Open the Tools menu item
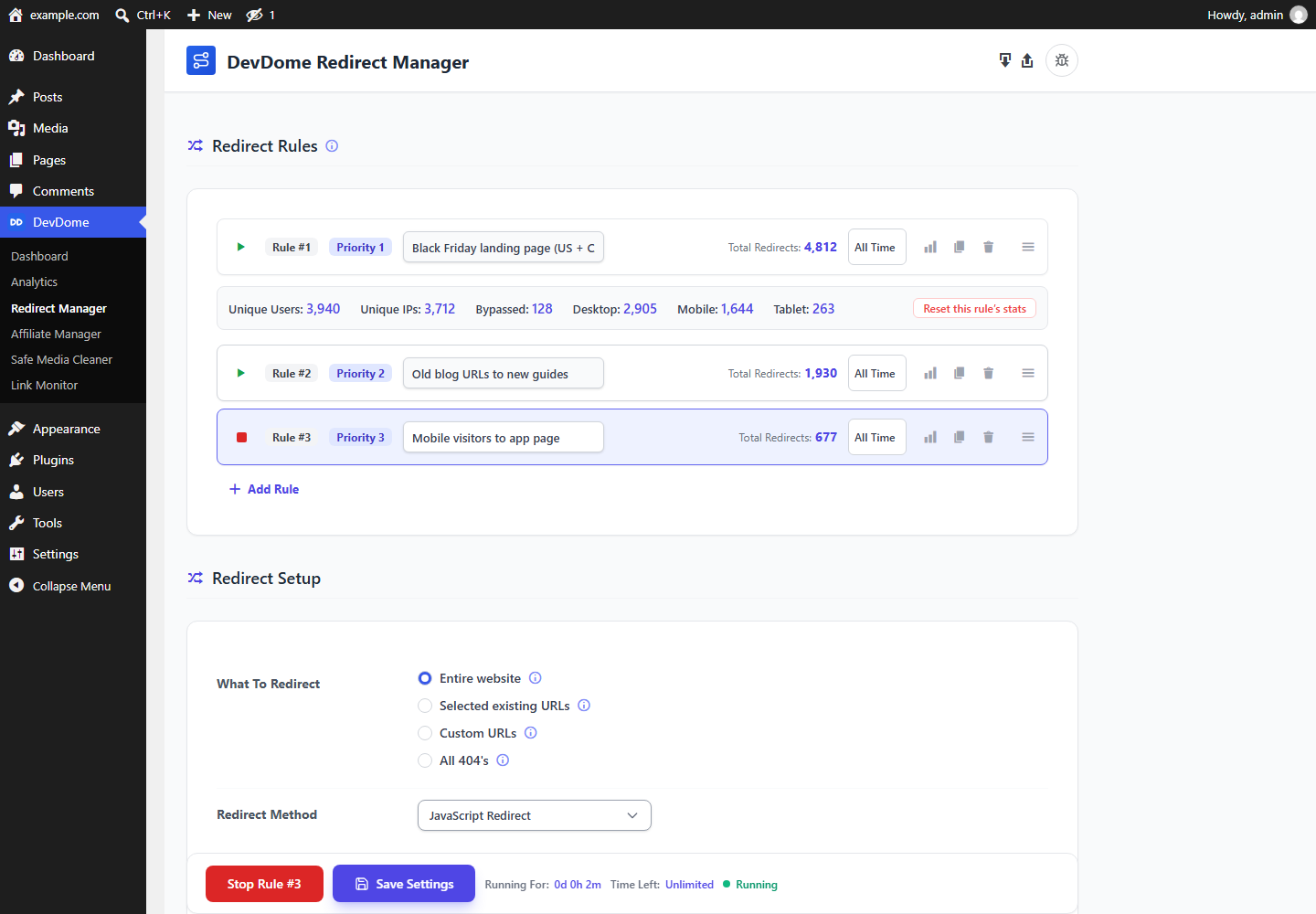This screenshot has width=1316, height=914. pyautogui.click(x=73, y=523)
